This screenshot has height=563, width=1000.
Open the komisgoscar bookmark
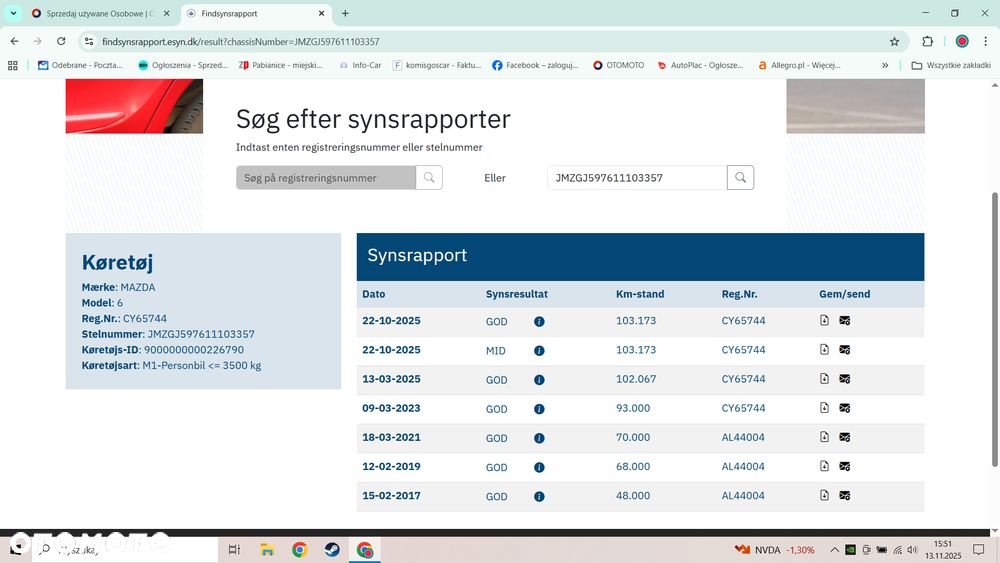pyautogui.click(x=437, y=65)
